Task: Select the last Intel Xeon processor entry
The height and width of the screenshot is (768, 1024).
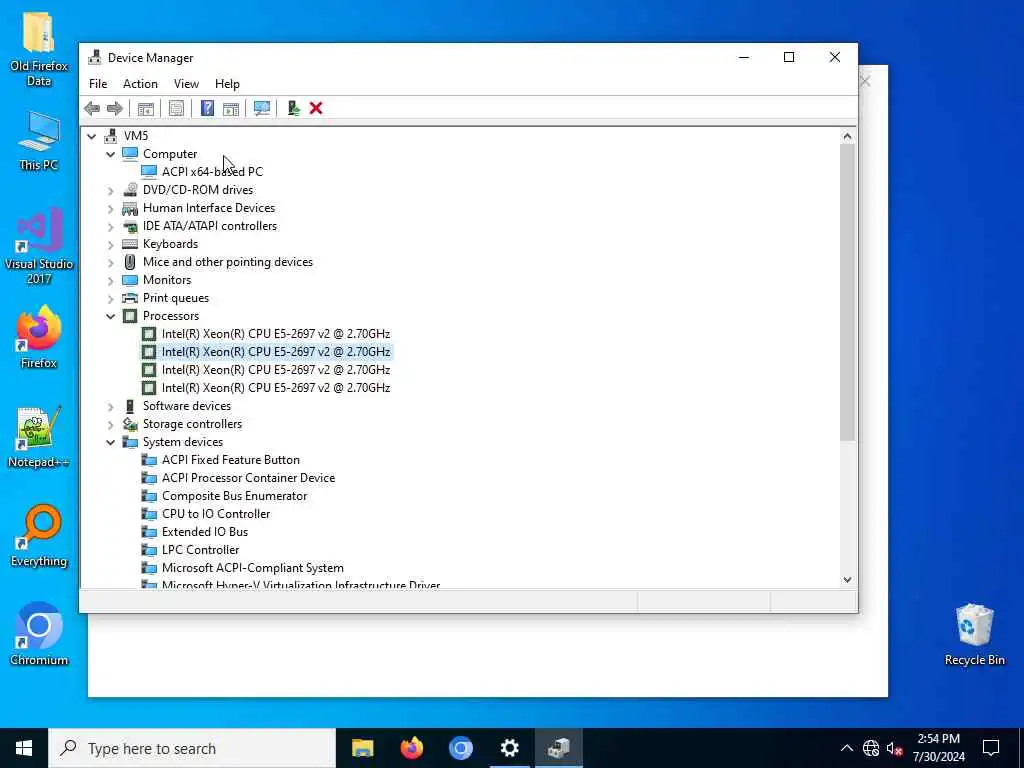Action: pos(276,388)
